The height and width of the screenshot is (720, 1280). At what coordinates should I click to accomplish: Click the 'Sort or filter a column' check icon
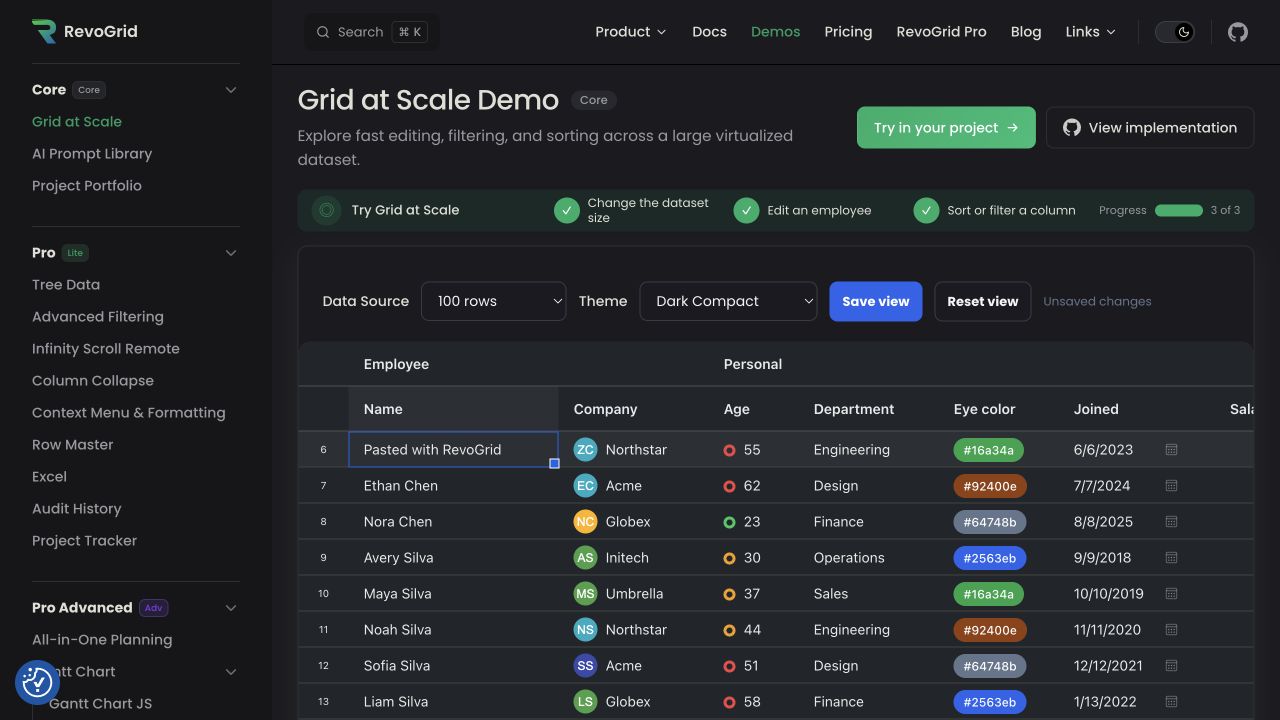(x=926, y=210)
